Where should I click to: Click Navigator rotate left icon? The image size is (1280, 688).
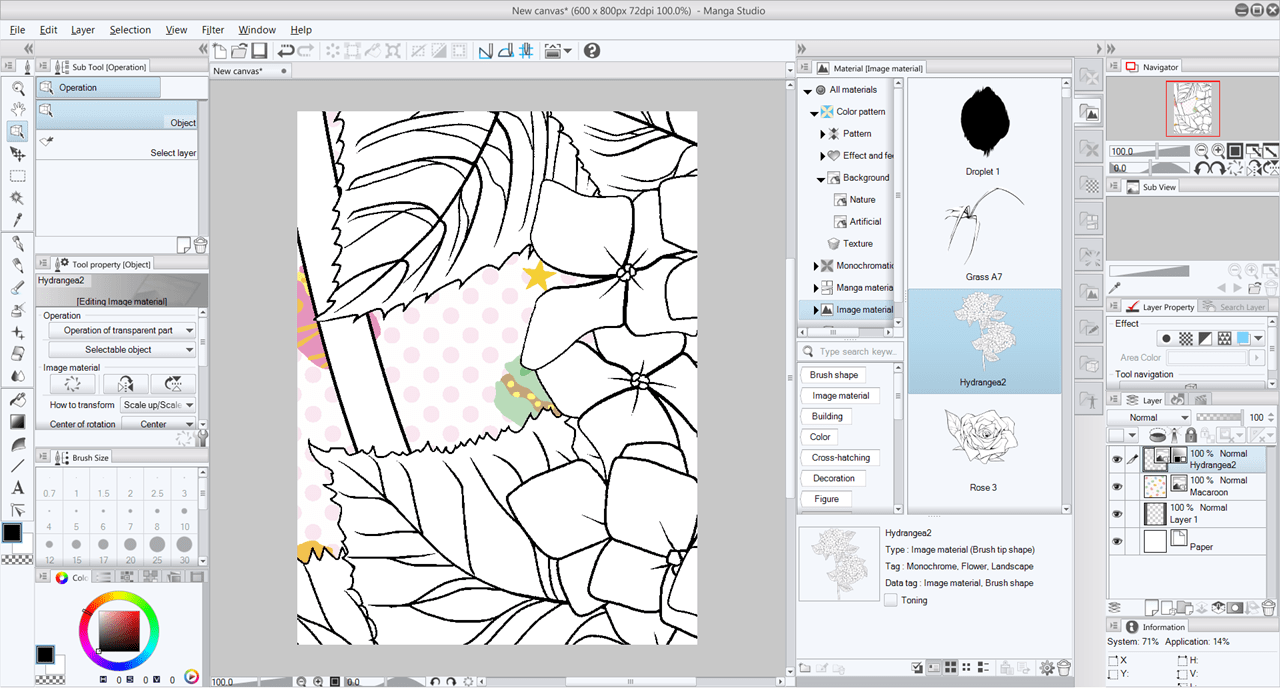click(x=1203, y=168)
